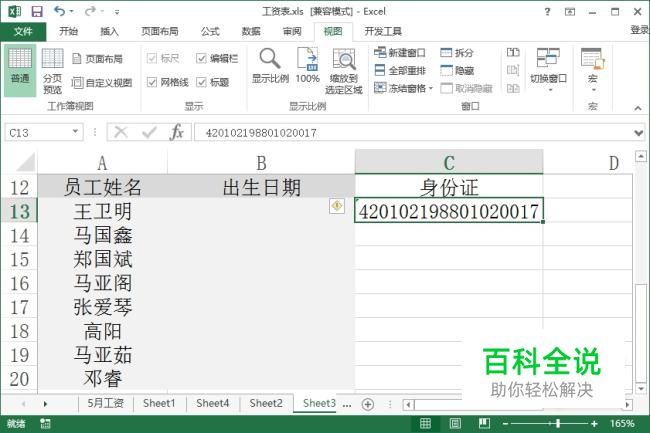
Task: Add a new sheet with plus button
Action: 368,404
